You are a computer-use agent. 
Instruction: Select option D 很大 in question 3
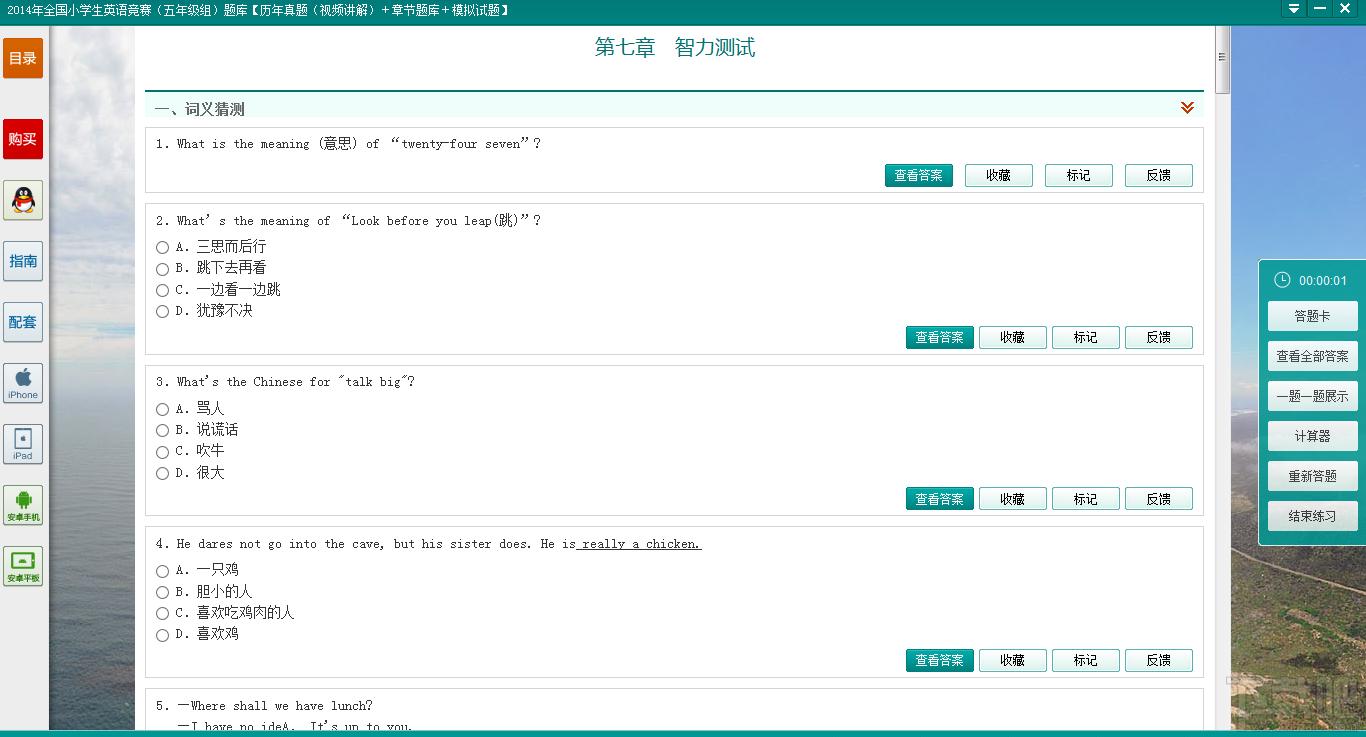click(162, 473)
